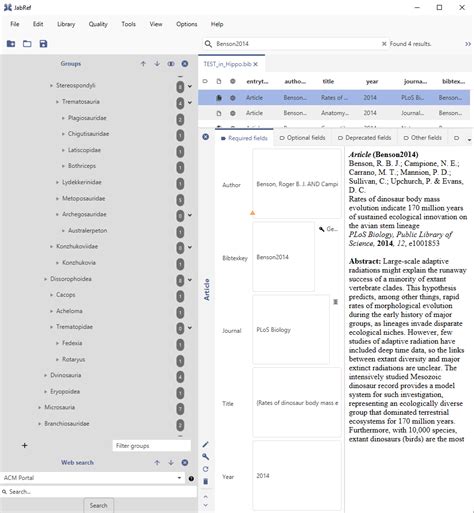Open the more tabs dropdown arrow in editor
This screenshot has height=513, width=474.
coord(469,140)
